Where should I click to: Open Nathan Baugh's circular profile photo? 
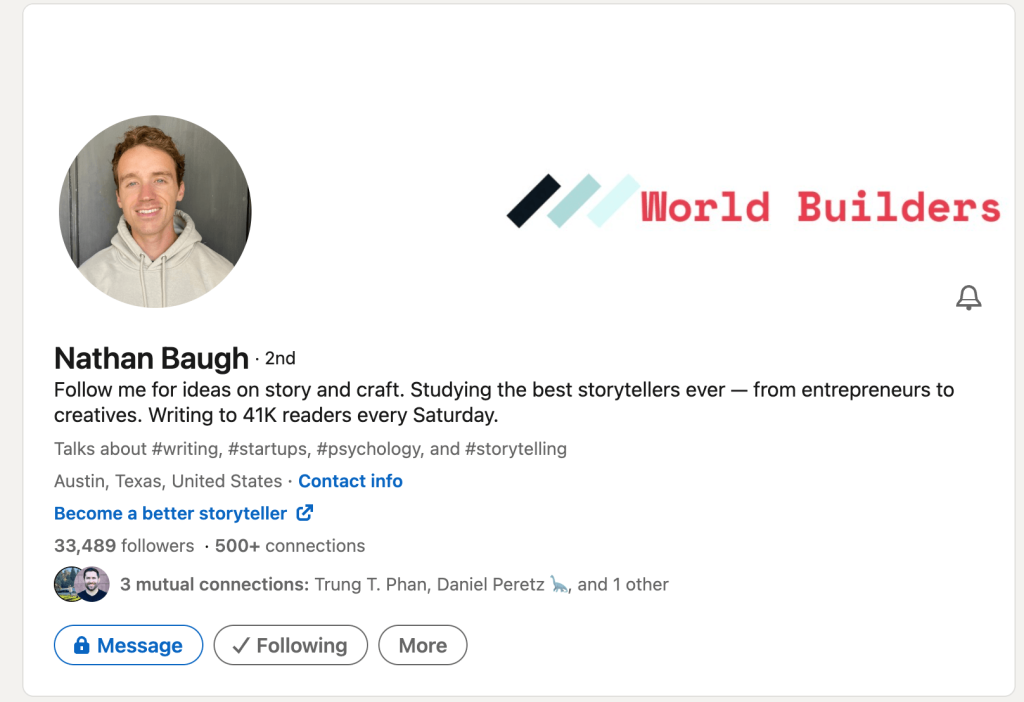[155, 211]
